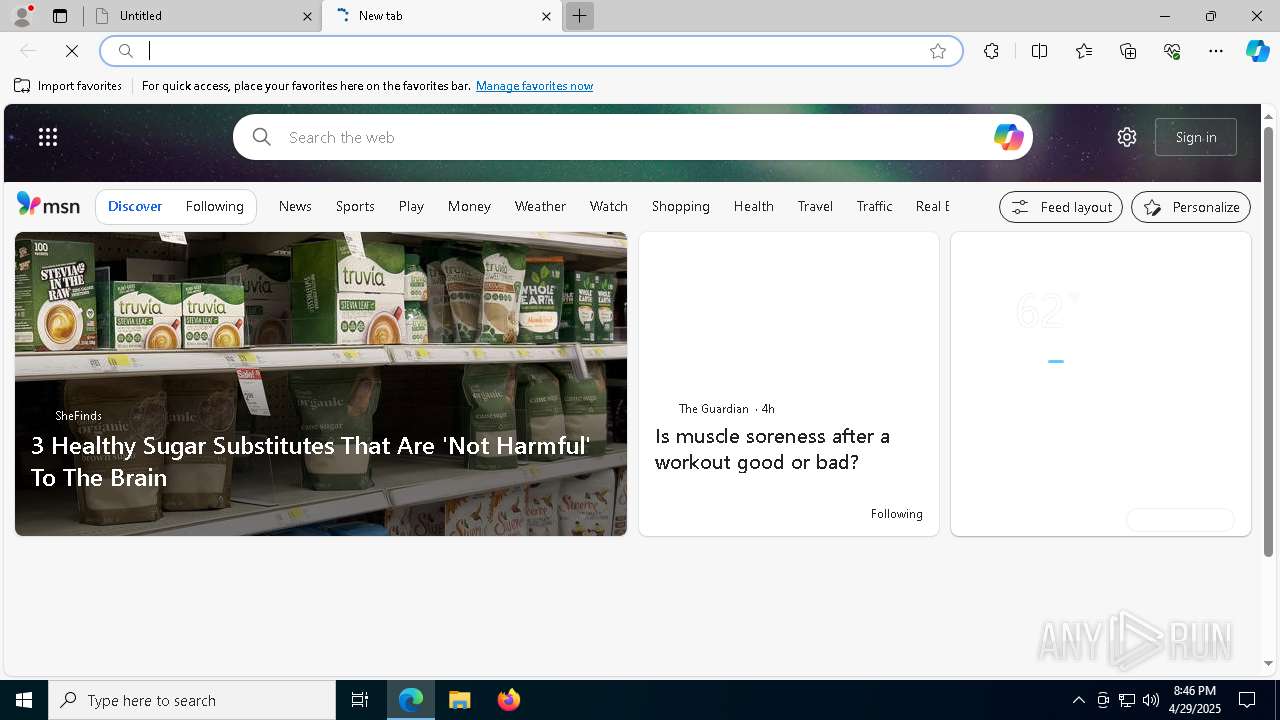Click Import favorites
Screen dimensions: 1280x720
pyautogui.click(x=68, y=86)
